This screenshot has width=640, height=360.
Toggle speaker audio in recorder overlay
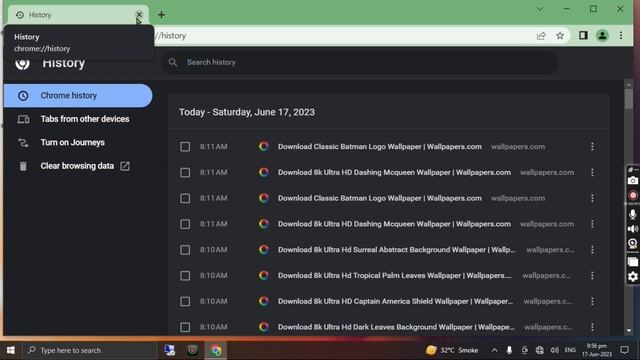pos(633,229)
